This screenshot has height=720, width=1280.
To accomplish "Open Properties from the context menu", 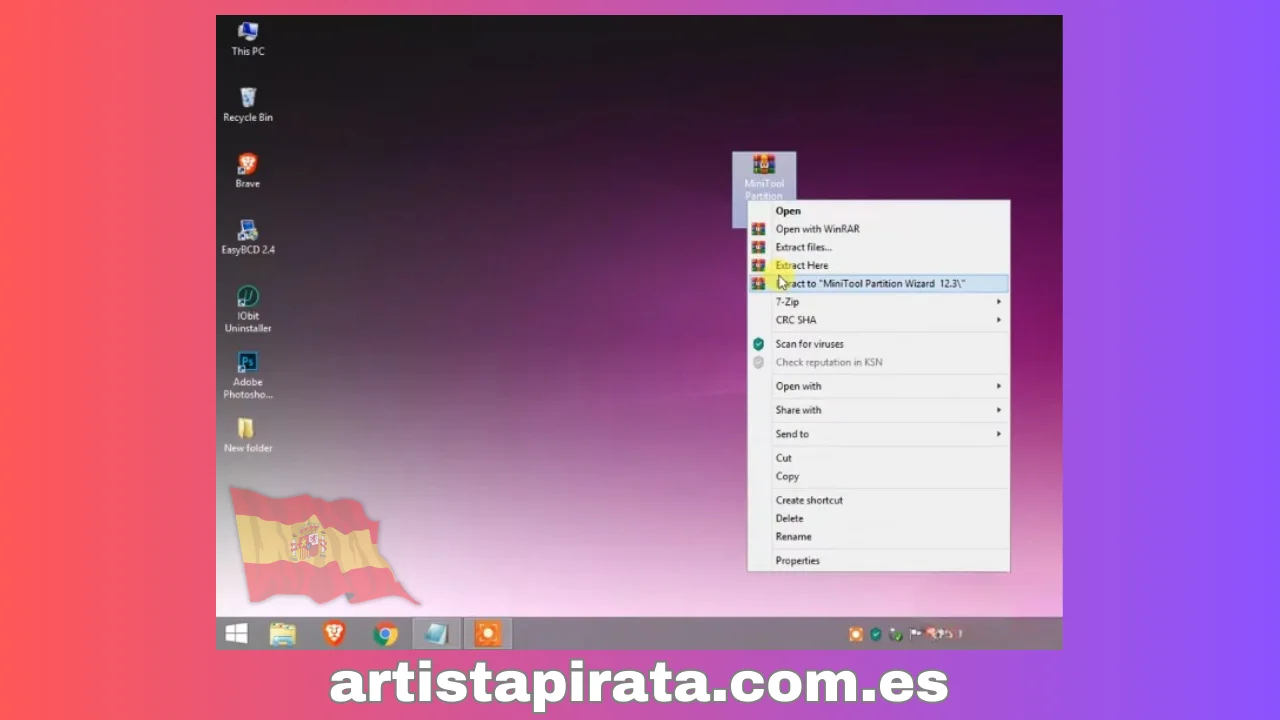I will (x=797, y=561).
